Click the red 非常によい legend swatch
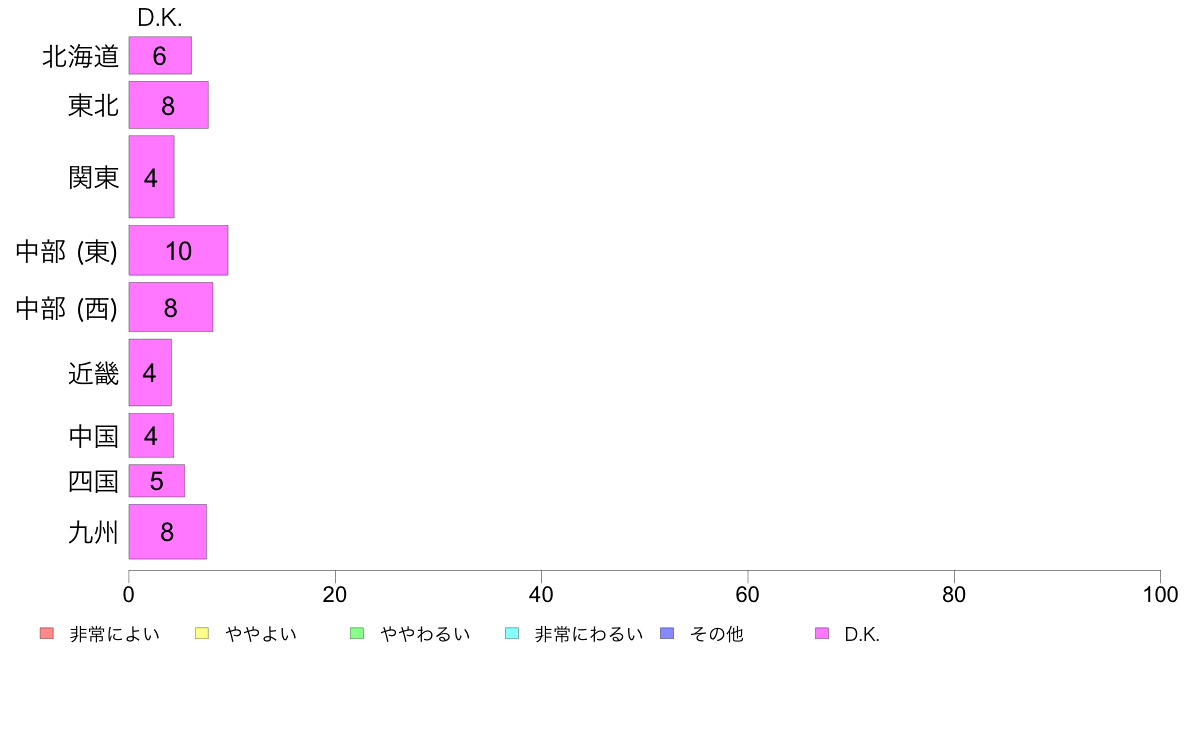Image resolution: width=1188 pixels, height=736 pixels. tap(47, 634)
